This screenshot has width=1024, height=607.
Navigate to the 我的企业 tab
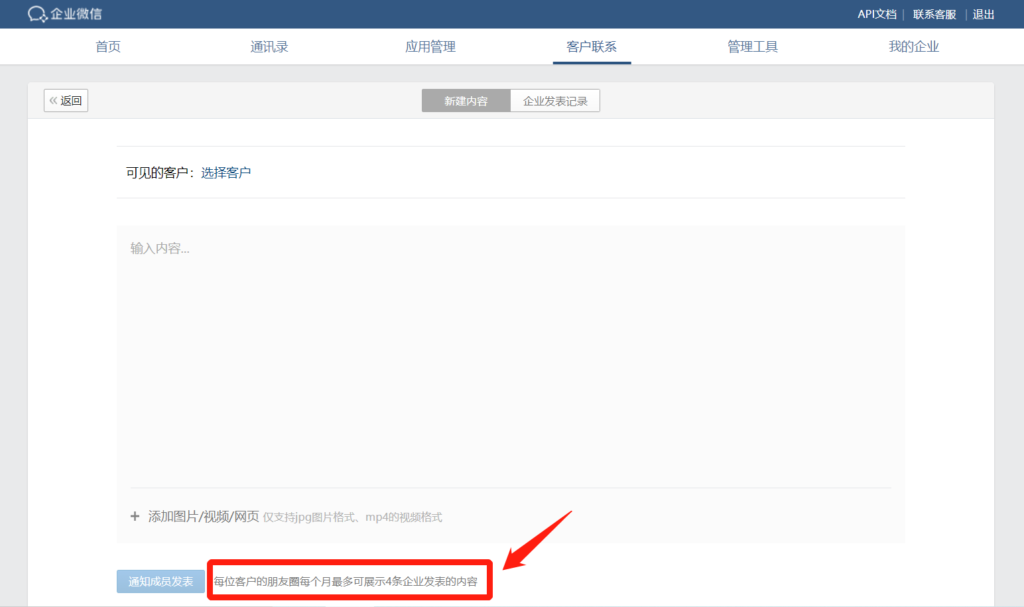[x=913, y=47]
